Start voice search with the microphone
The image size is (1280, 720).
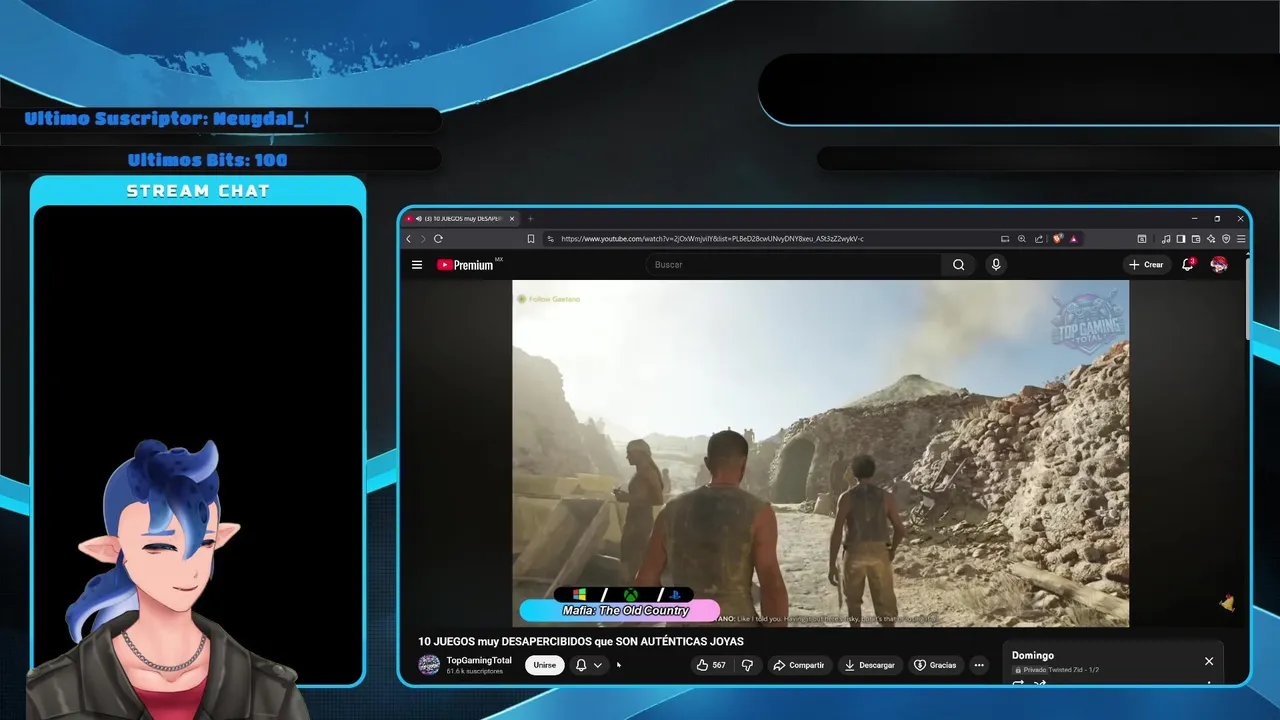click(x=995, y=265)
